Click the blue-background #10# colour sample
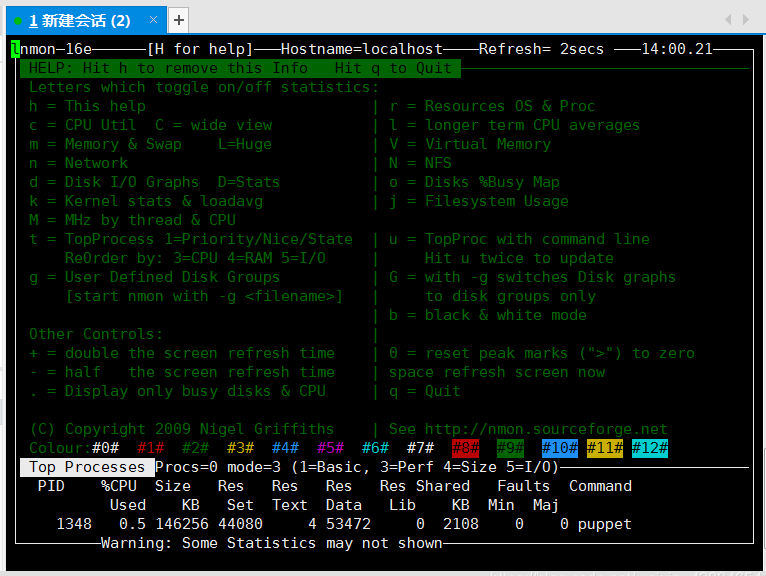766x576 pixels. (560, 448)
